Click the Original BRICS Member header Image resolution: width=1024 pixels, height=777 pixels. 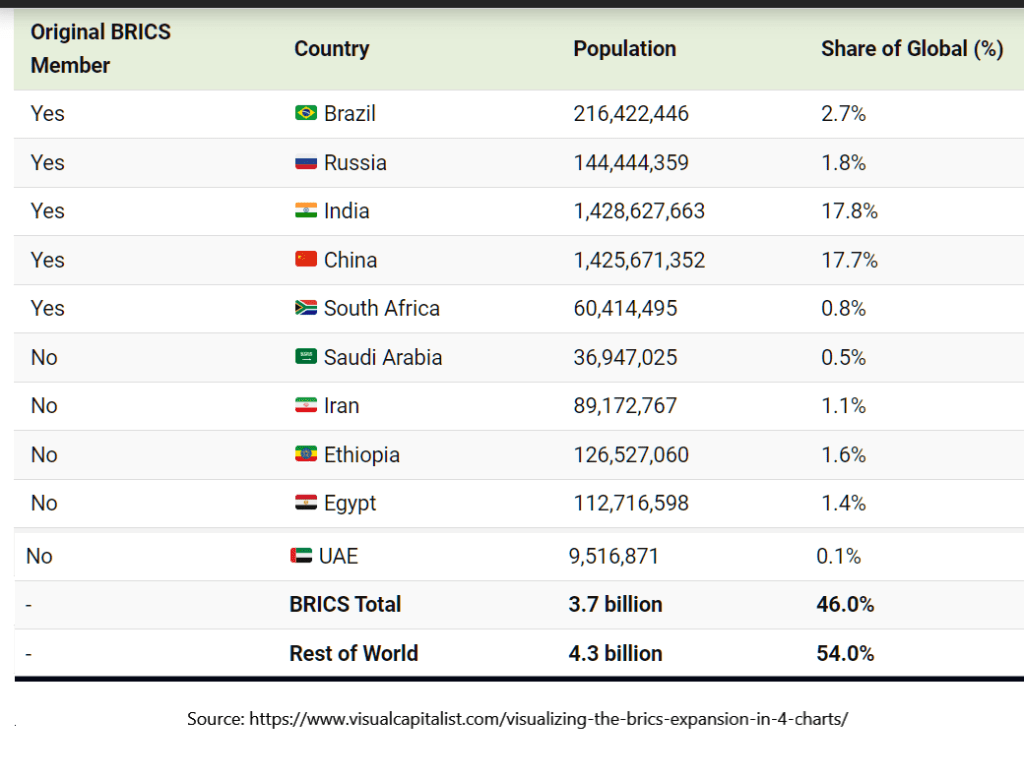tap(100, 48)
